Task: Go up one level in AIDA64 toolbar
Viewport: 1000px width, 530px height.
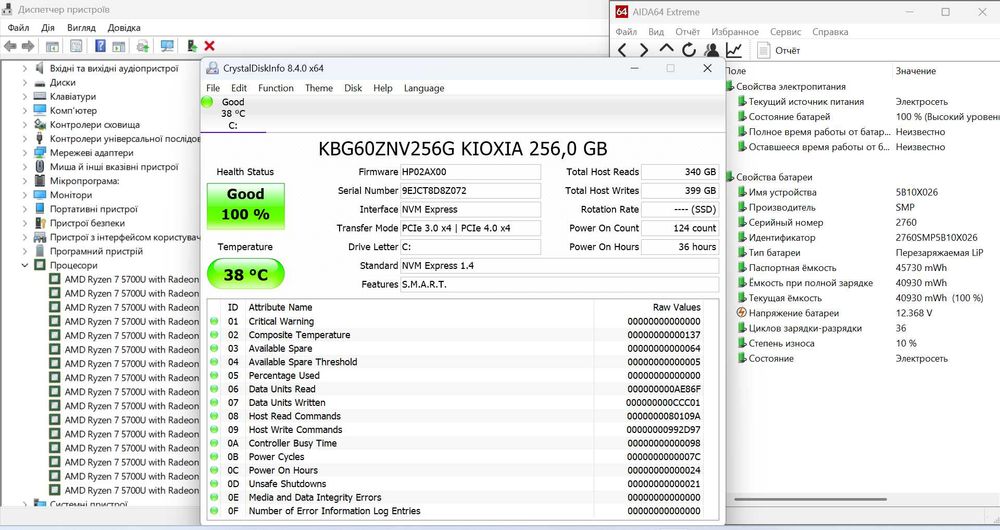Action: coord(666,50)
